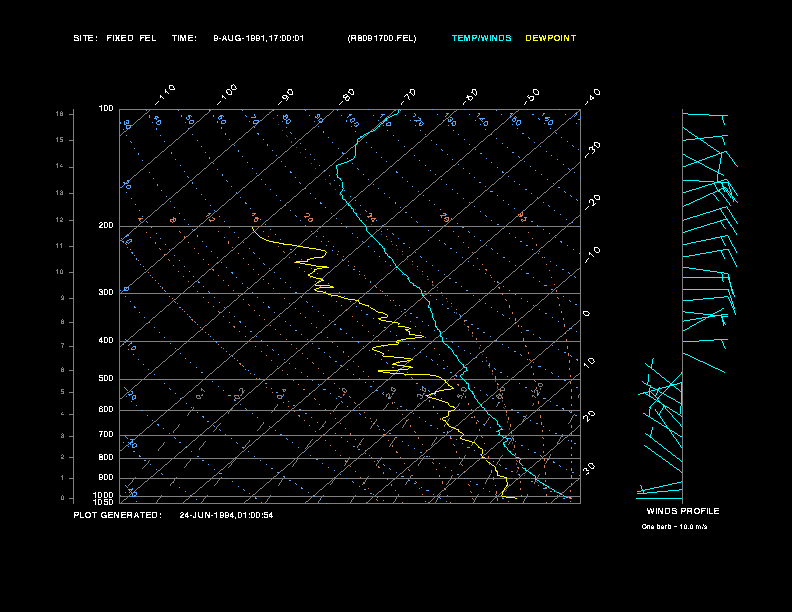Click the WINDS PROFILE caption
Image resolution: width=792 pixels, height=612 pixels.
[x=682, y=511]
